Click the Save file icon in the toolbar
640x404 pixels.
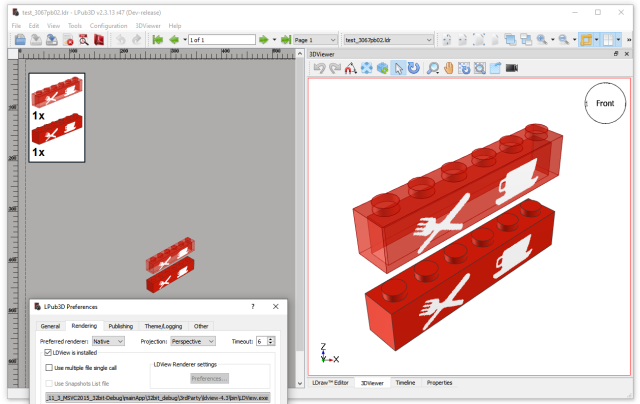point(36,40)
